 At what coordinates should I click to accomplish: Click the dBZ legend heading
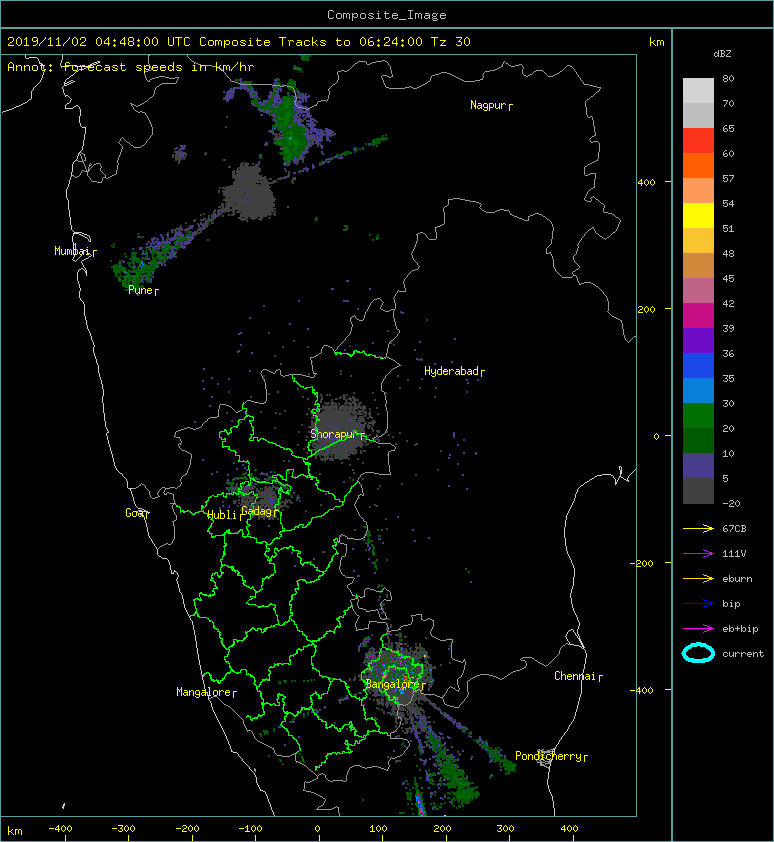coord(722,54)
